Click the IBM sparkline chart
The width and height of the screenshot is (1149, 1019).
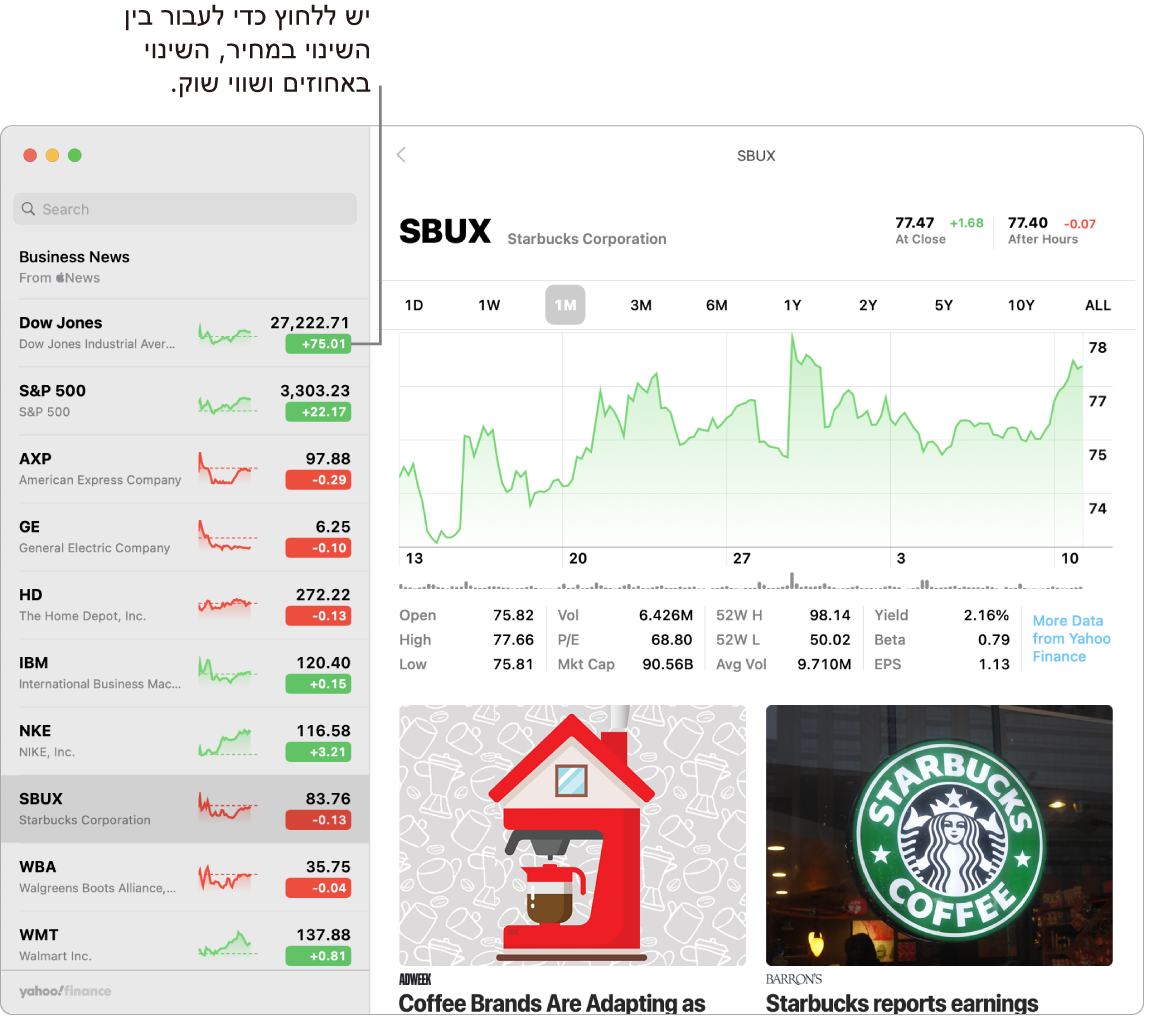228,670
